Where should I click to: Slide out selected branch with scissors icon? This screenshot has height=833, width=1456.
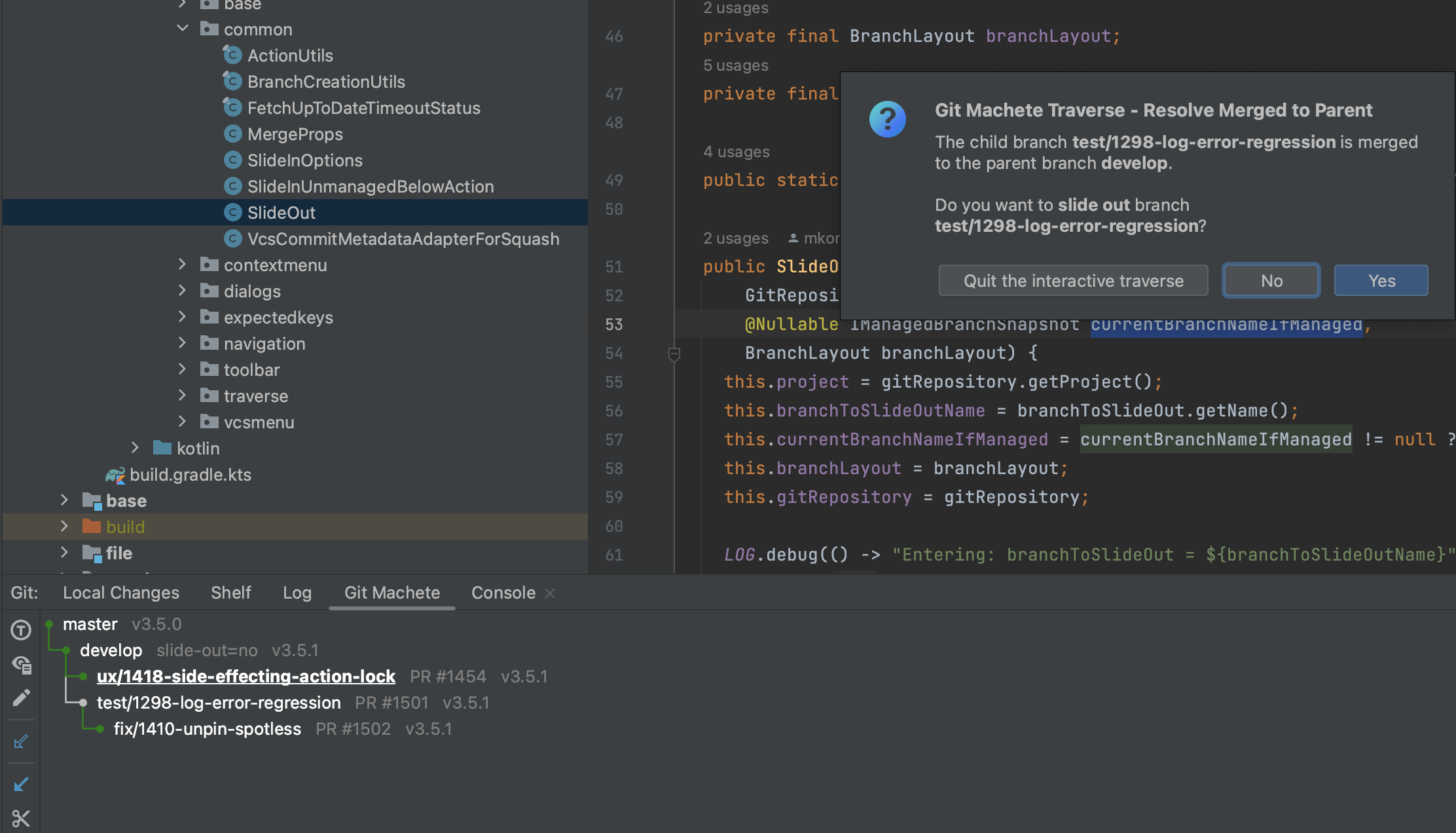coord(21,818)
